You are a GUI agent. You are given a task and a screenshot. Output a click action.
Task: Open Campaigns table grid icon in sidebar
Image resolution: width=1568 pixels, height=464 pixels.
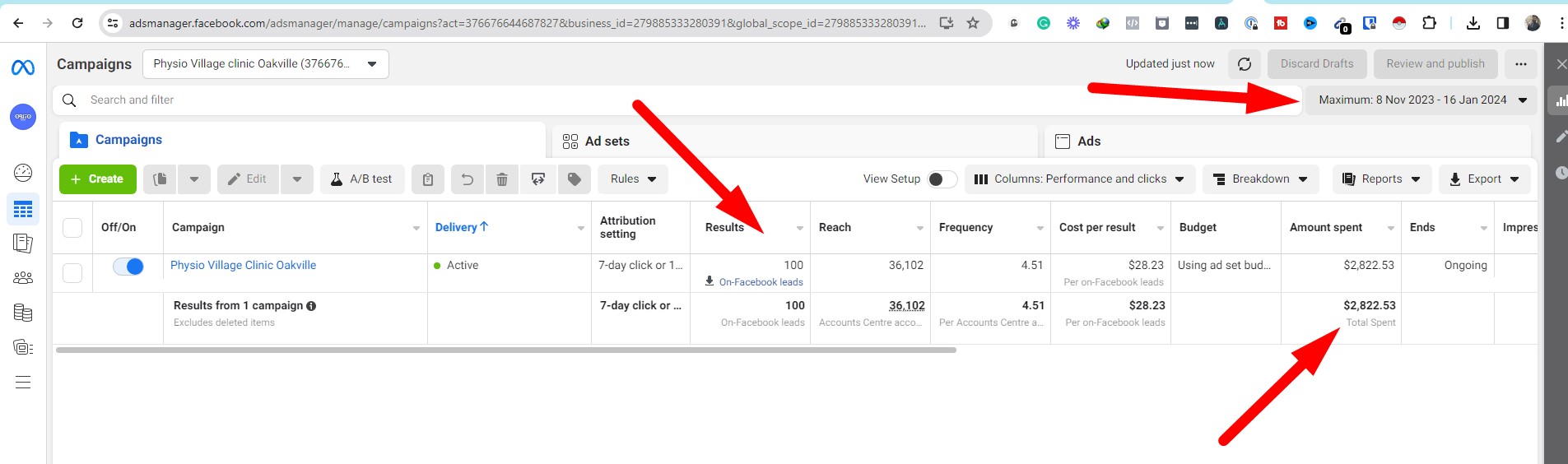tap(23, 210)
